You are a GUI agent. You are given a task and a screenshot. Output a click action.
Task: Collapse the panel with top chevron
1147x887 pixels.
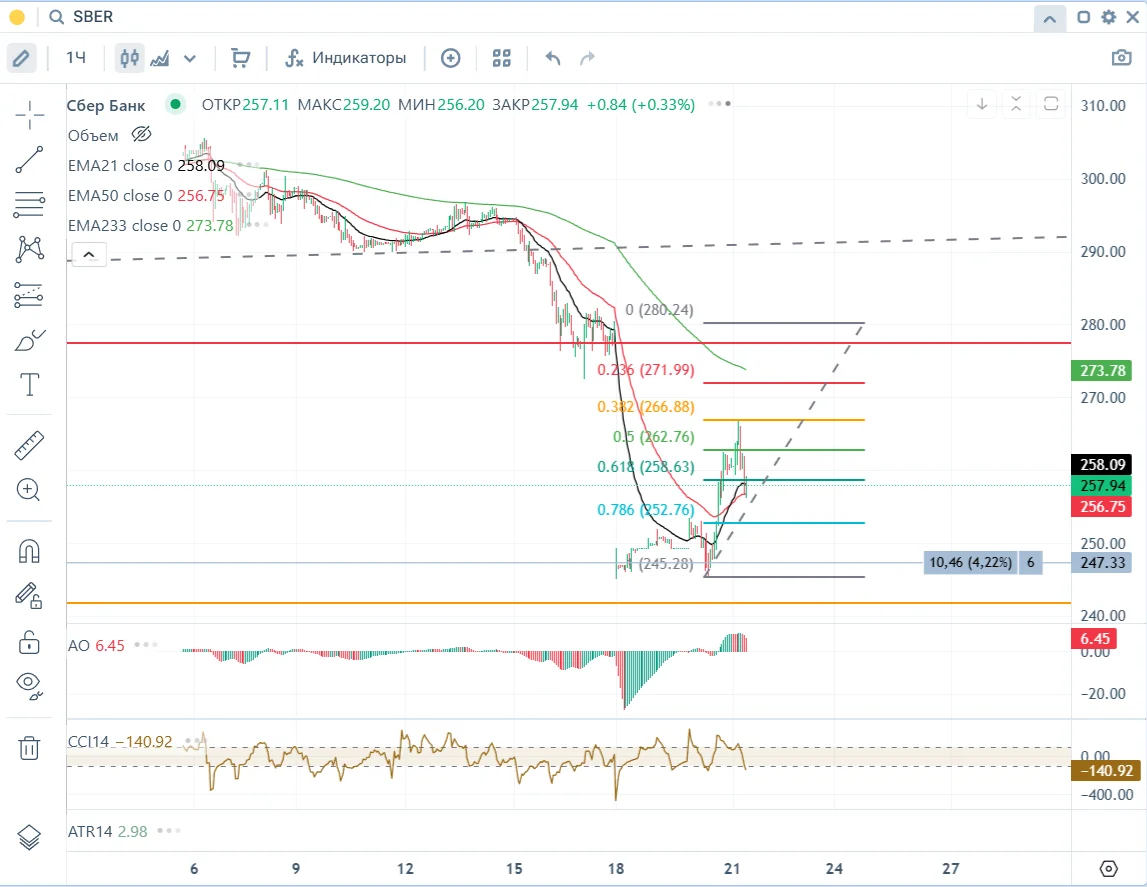[1049, 18]
